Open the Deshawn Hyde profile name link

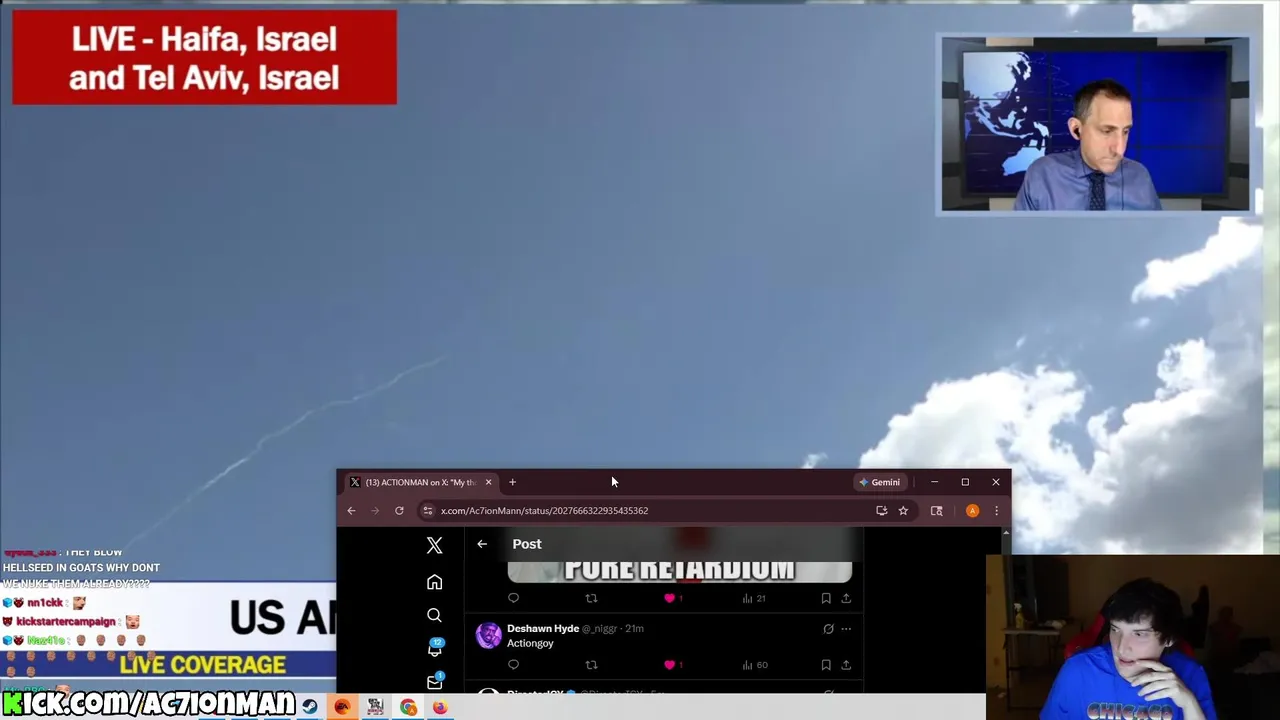click(x=543, y=628)
